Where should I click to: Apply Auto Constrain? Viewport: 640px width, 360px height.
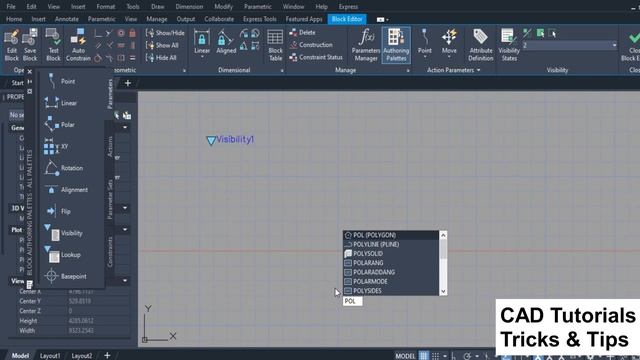coord(78,45)
